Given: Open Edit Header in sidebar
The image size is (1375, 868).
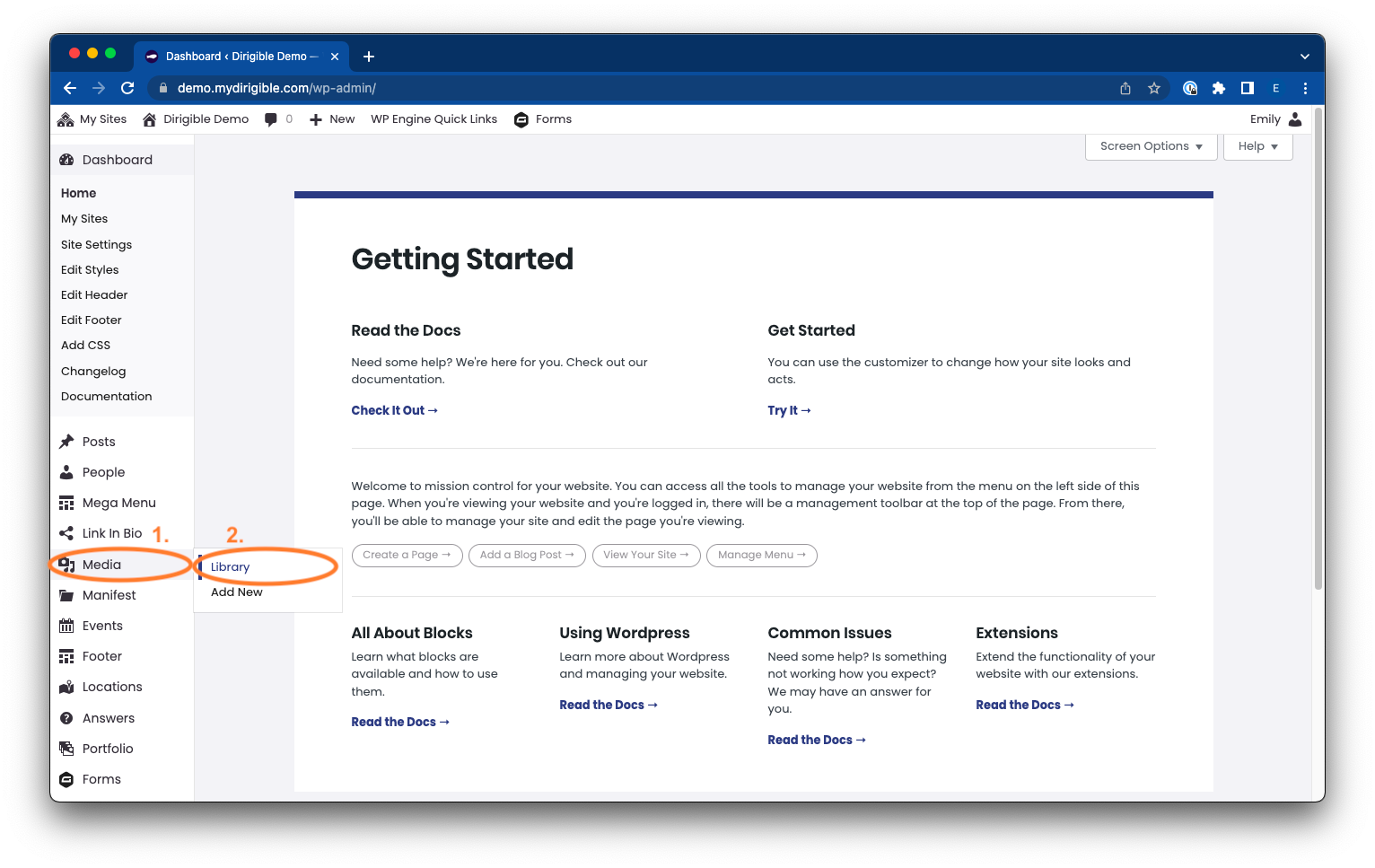Looking at the screenshot, I should (94, 294).
